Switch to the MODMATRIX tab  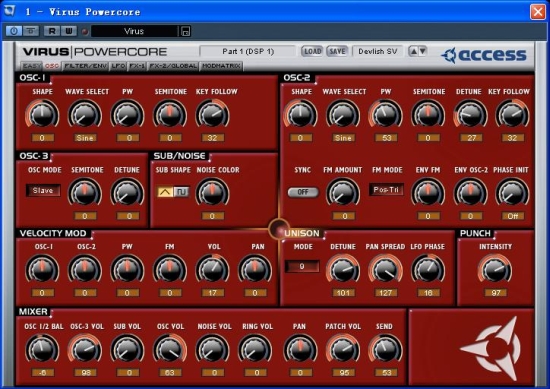click(x=221, y=66)
